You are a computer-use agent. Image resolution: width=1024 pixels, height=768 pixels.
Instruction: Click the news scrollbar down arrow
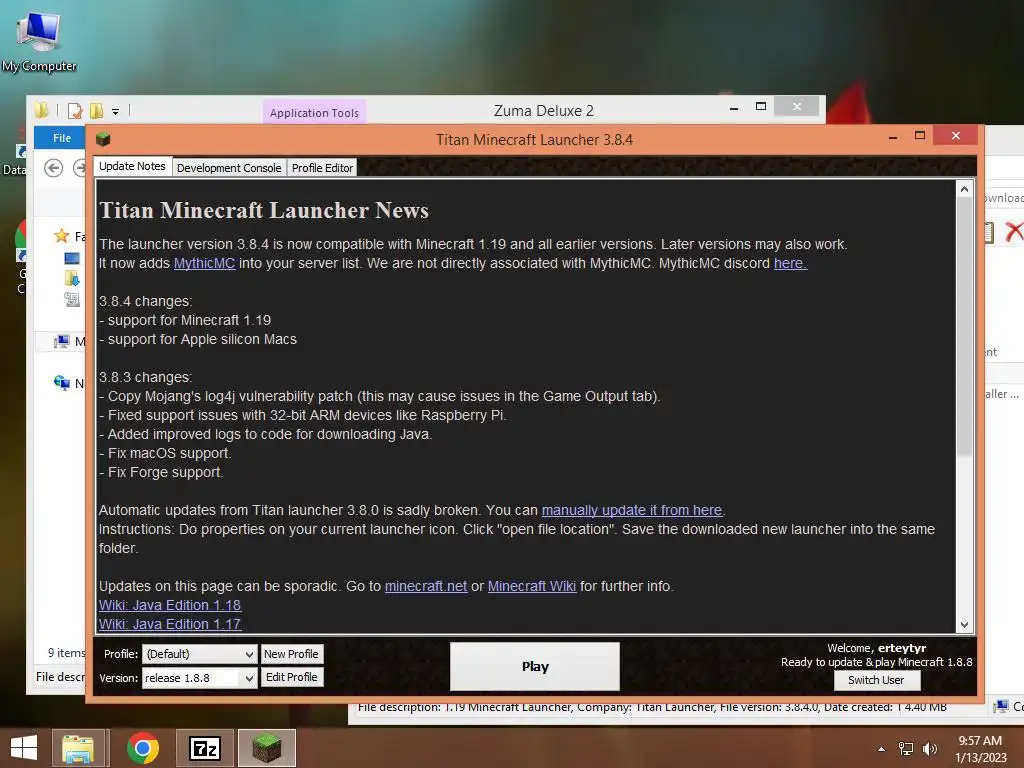pos(964,624)
